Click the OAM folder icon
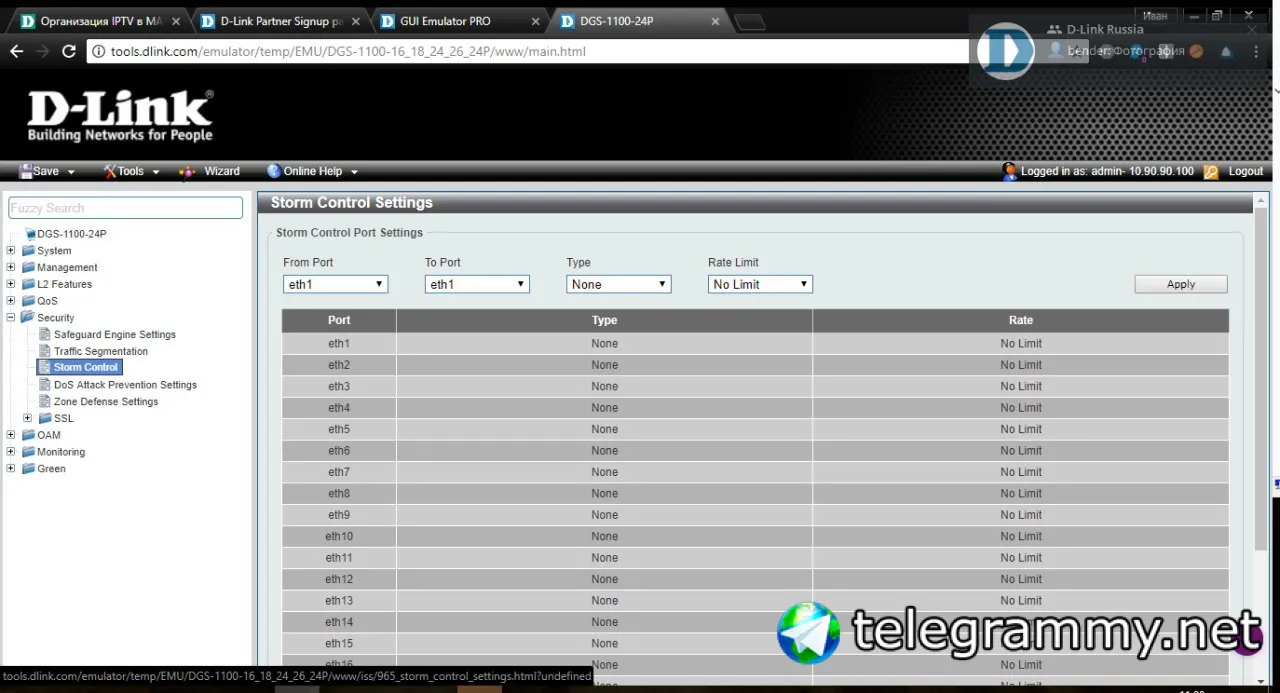Viewport: 1280px width, 693px height. pos(28,435)
